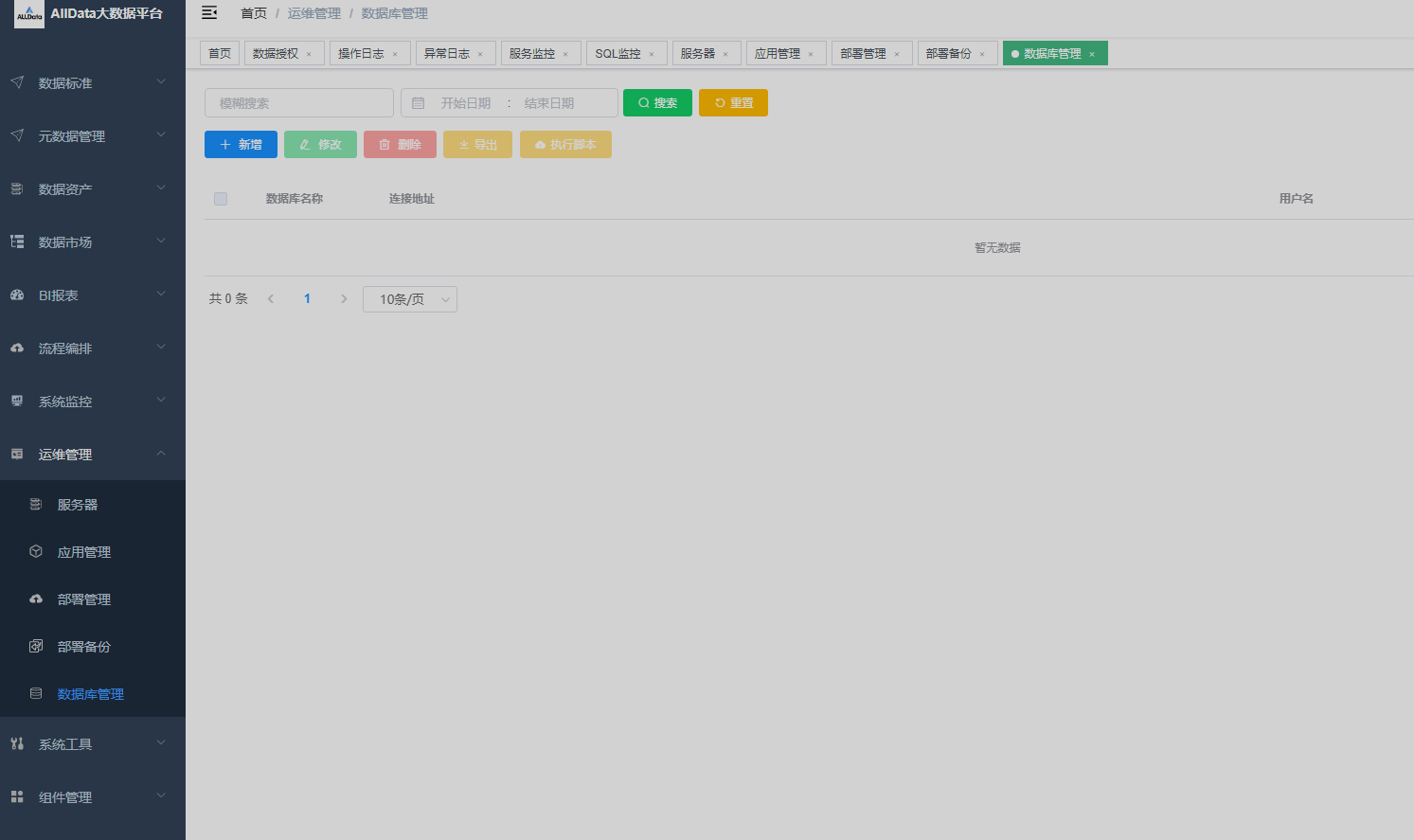Click the AllData logo icon
1414x840 pixels.
[29, 14]
